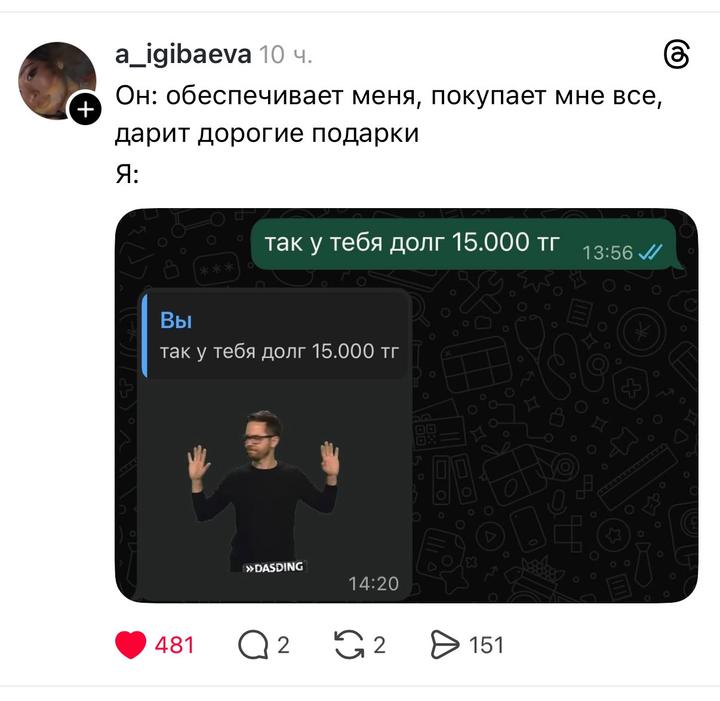Share post with paper plane icon
Screen dimensions: 720x701
[444, 645]
